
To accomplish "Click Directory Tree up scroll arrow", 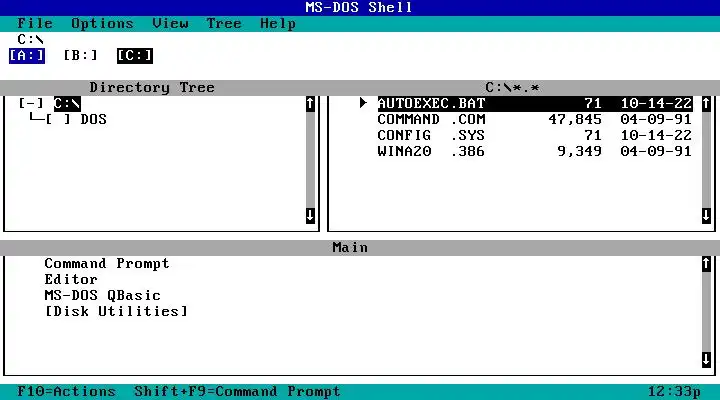I will click(310, 104).
